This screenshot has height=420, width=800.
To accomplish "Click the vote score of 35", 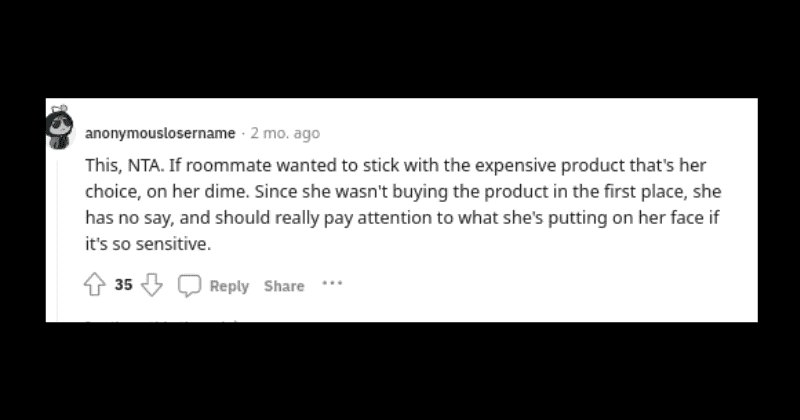I will [x=124, y=286].
